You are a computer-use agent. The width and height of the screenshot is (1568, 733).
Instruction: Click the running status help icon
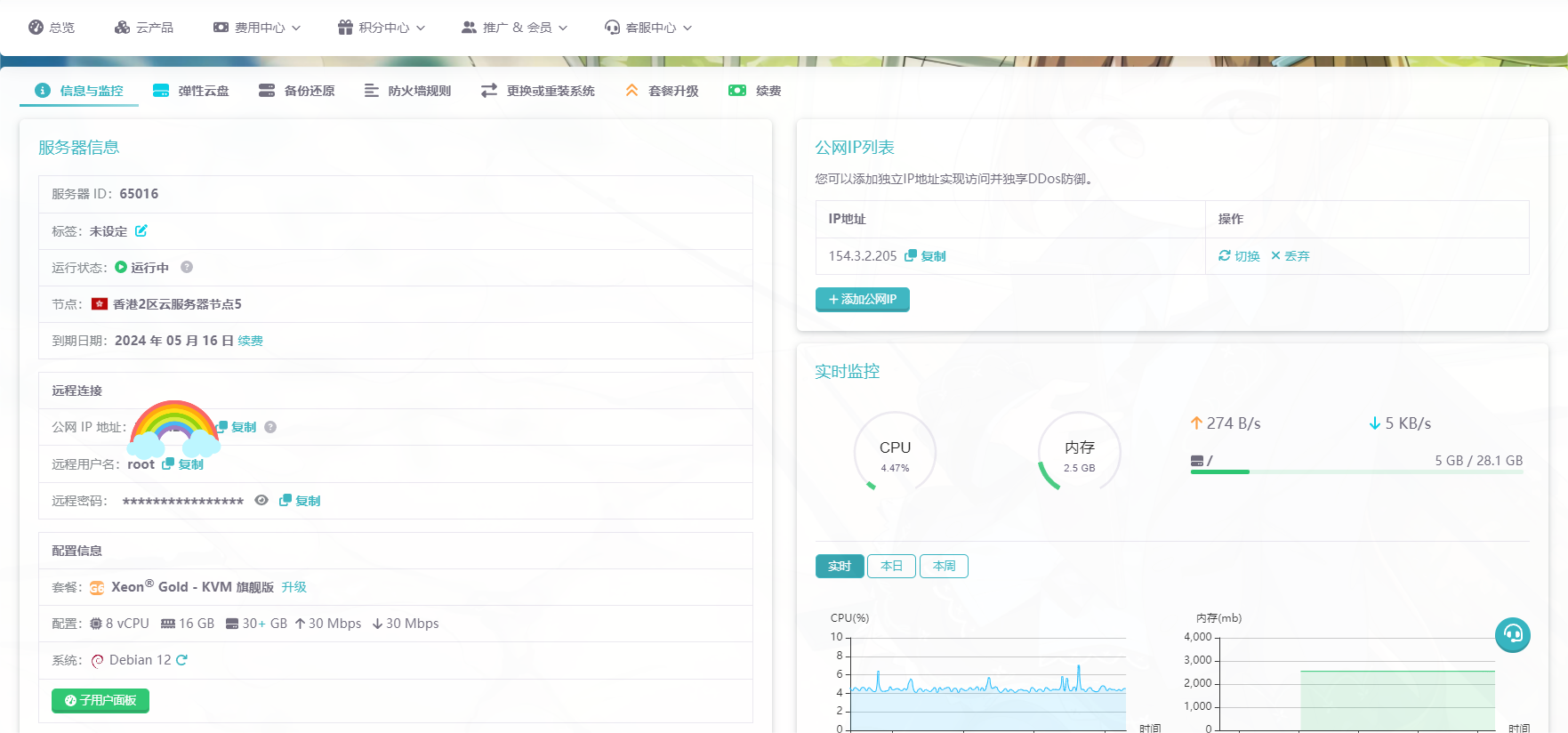click(x=187, y=267)
